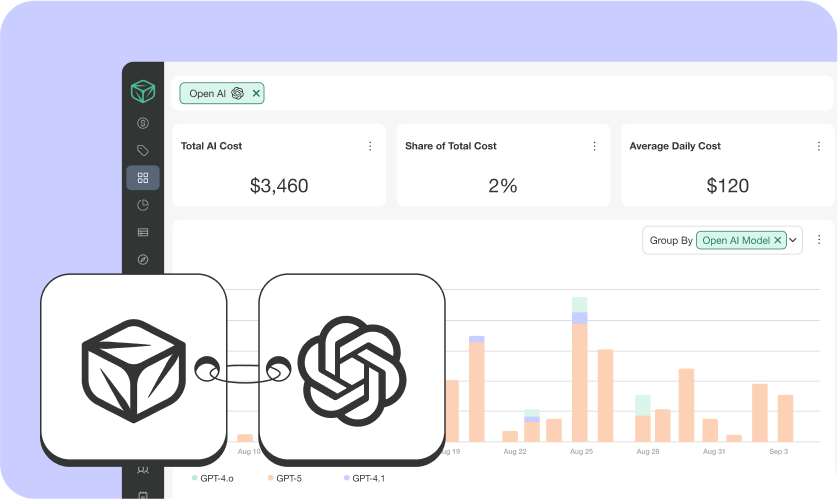Image resolution: width=838 pixels, height=499 pixels.
Task: Click the large OpenAI logo tile
Action: (x=351, y=367)
